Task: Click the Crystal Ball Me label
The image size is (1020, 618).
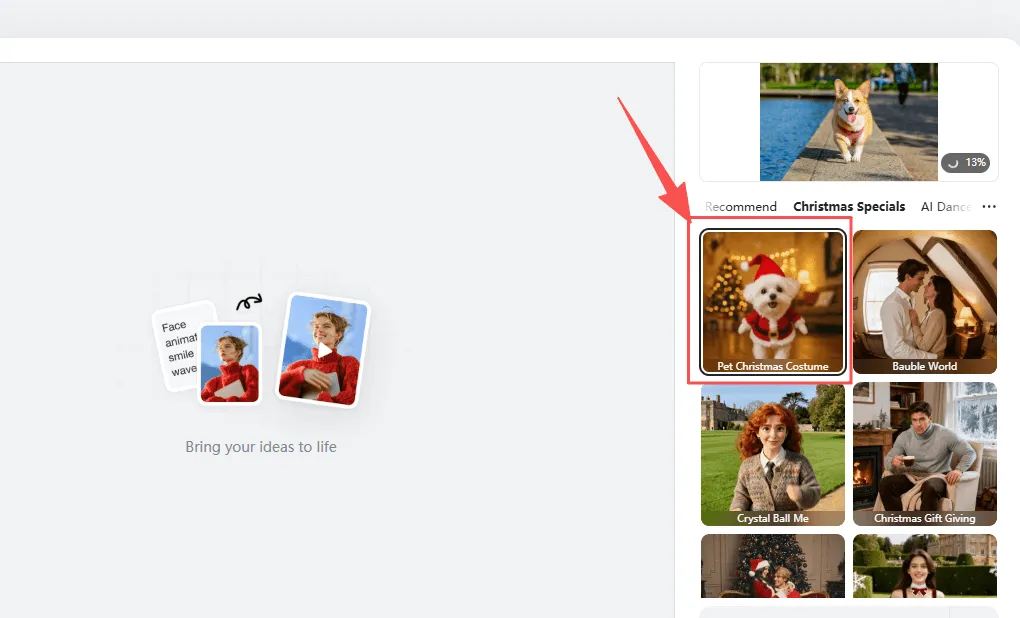Action: coord(772,518)
